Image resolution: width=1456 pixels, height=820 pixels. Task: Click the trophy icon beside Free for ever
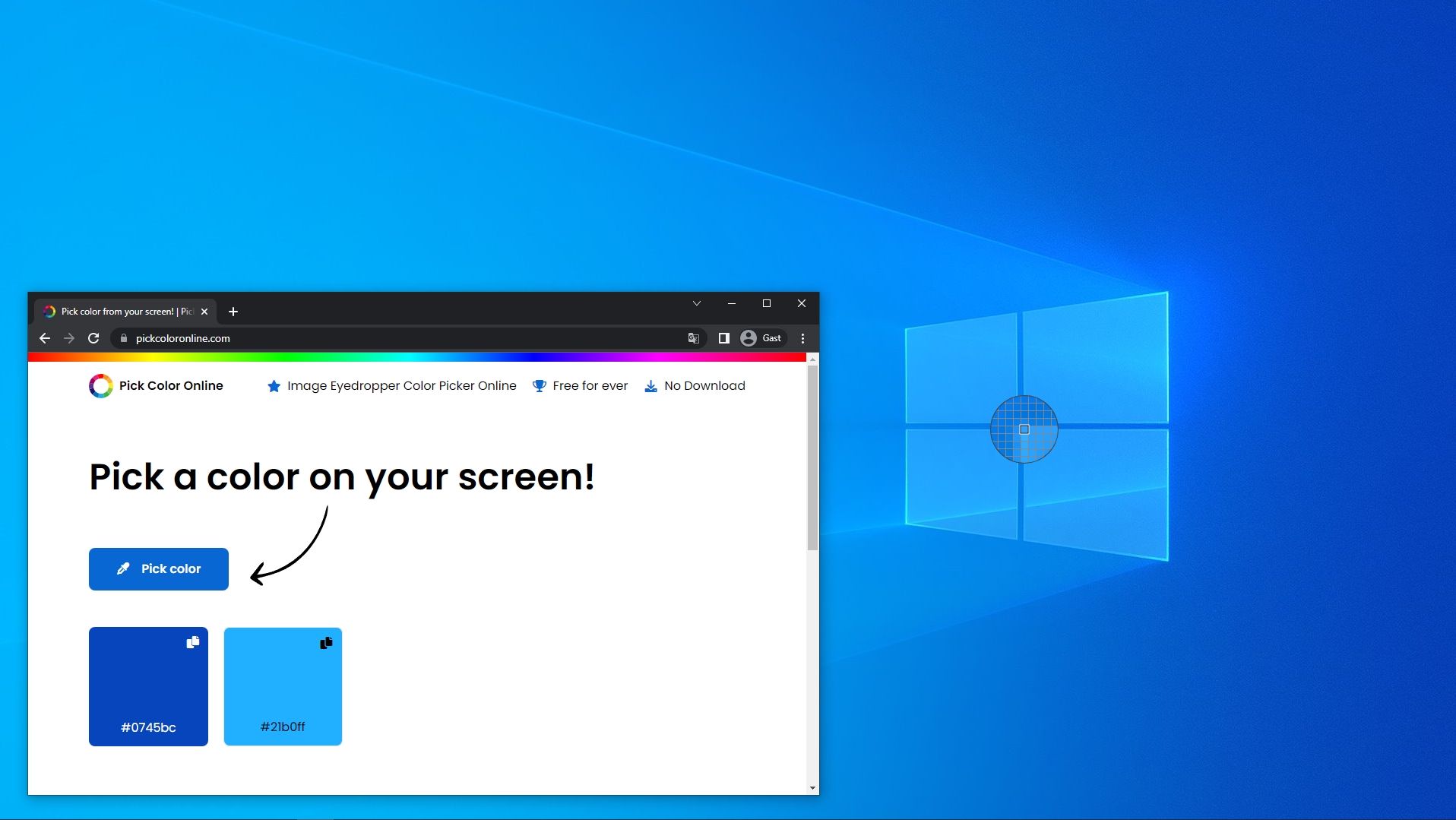coord(538,386)
